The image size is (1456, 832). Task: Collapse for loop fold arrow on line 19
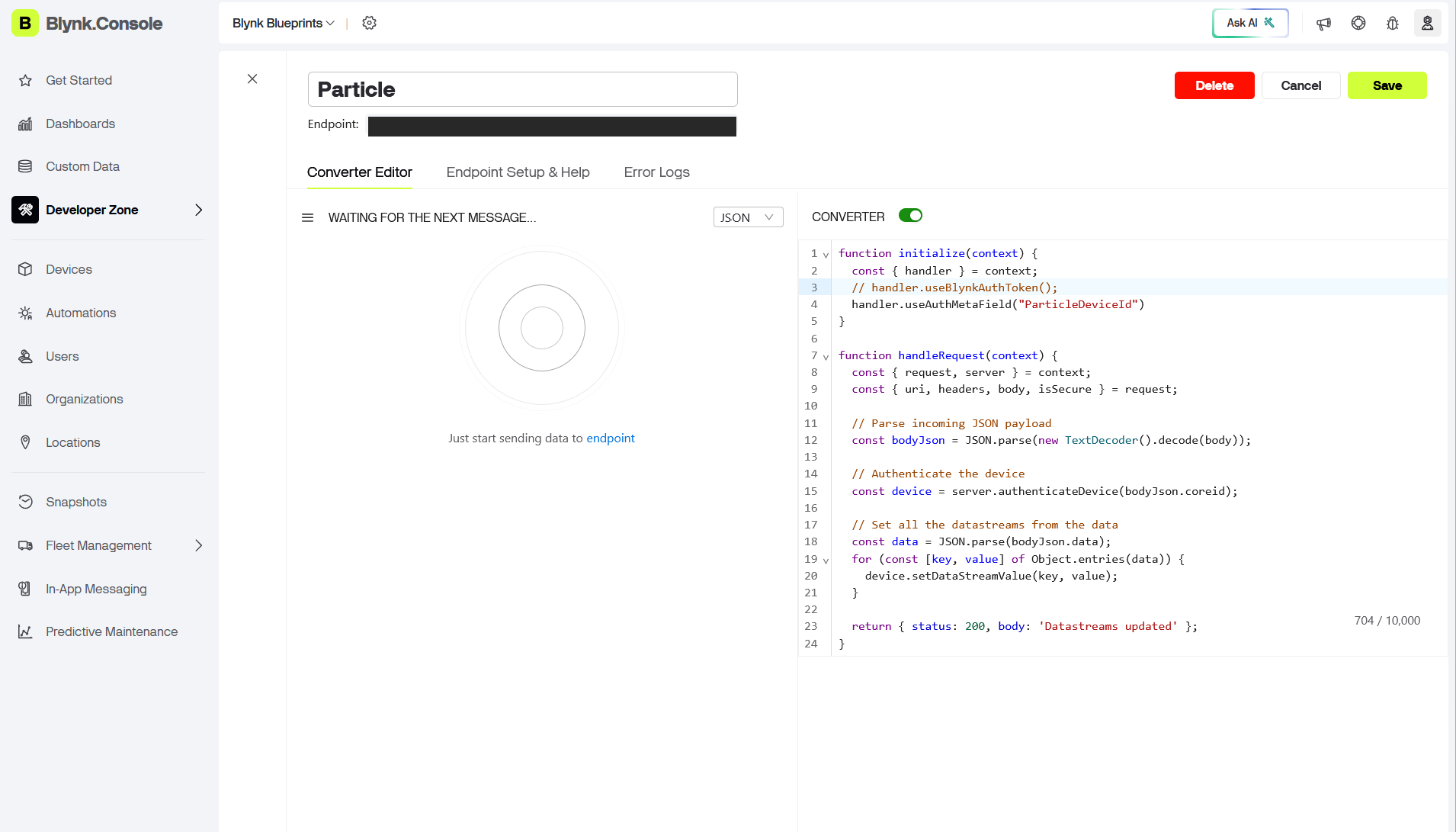tap(826, 561)
